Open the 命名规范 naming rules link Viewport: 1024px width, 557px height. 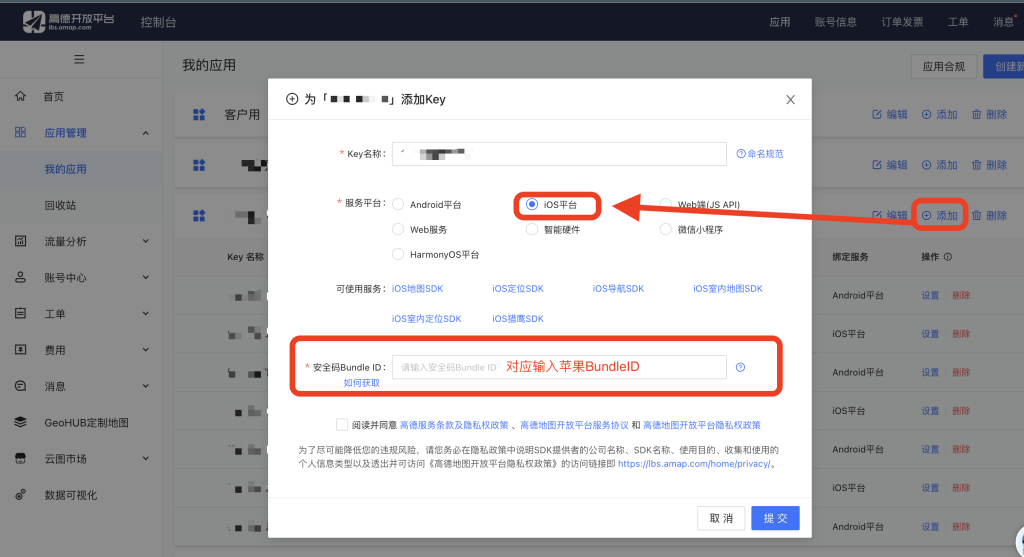tap(760, 154)
